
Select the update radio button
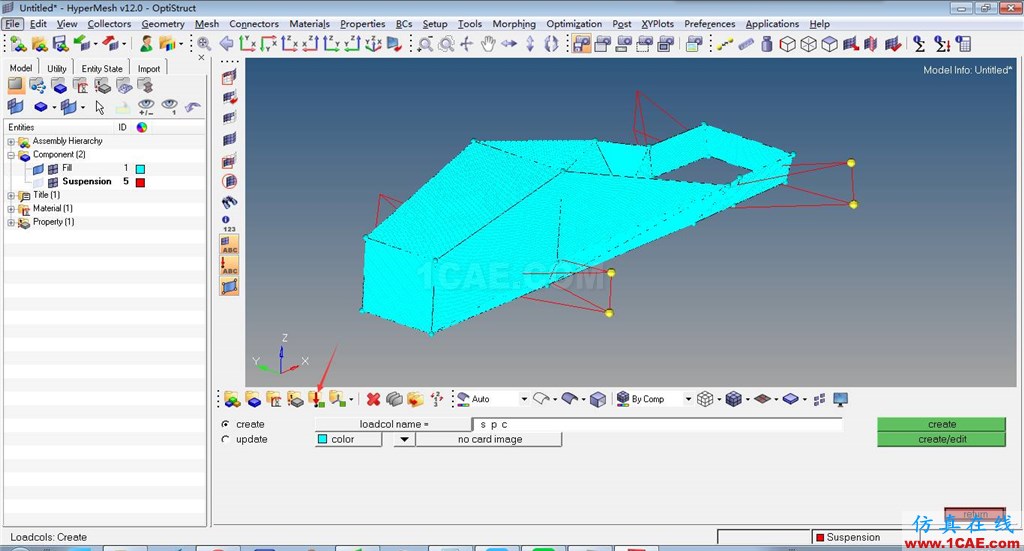coord(225,439)
